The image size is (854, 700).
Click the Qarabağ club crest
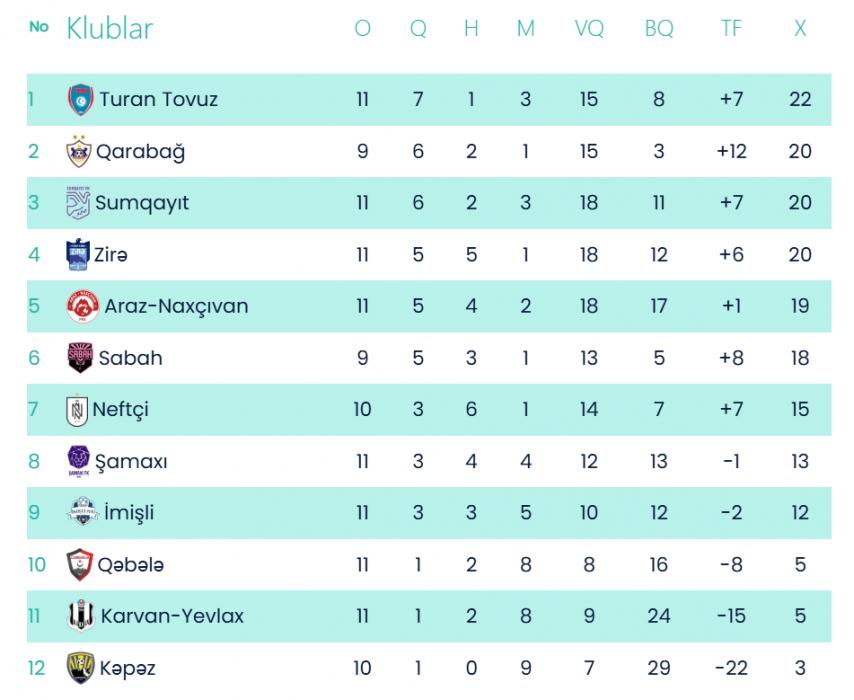[78, 152]
